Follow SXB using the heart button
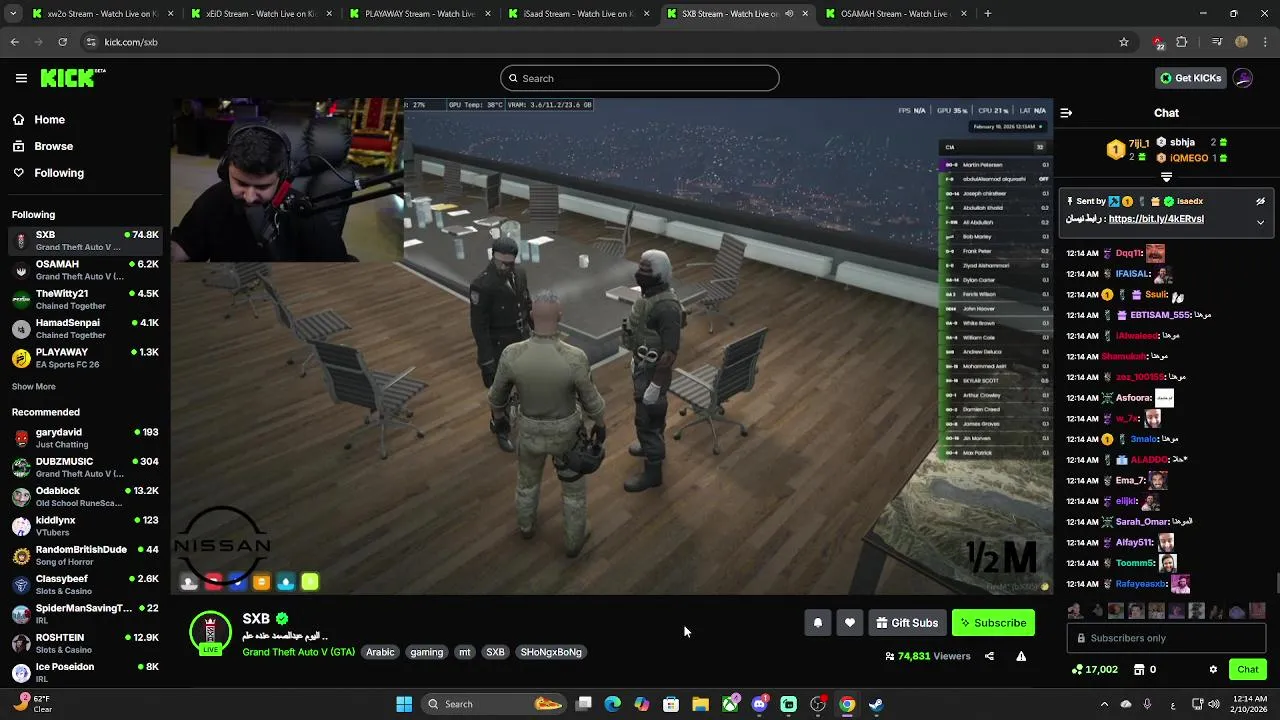The image size is (1280, 720). click(849, 623)
